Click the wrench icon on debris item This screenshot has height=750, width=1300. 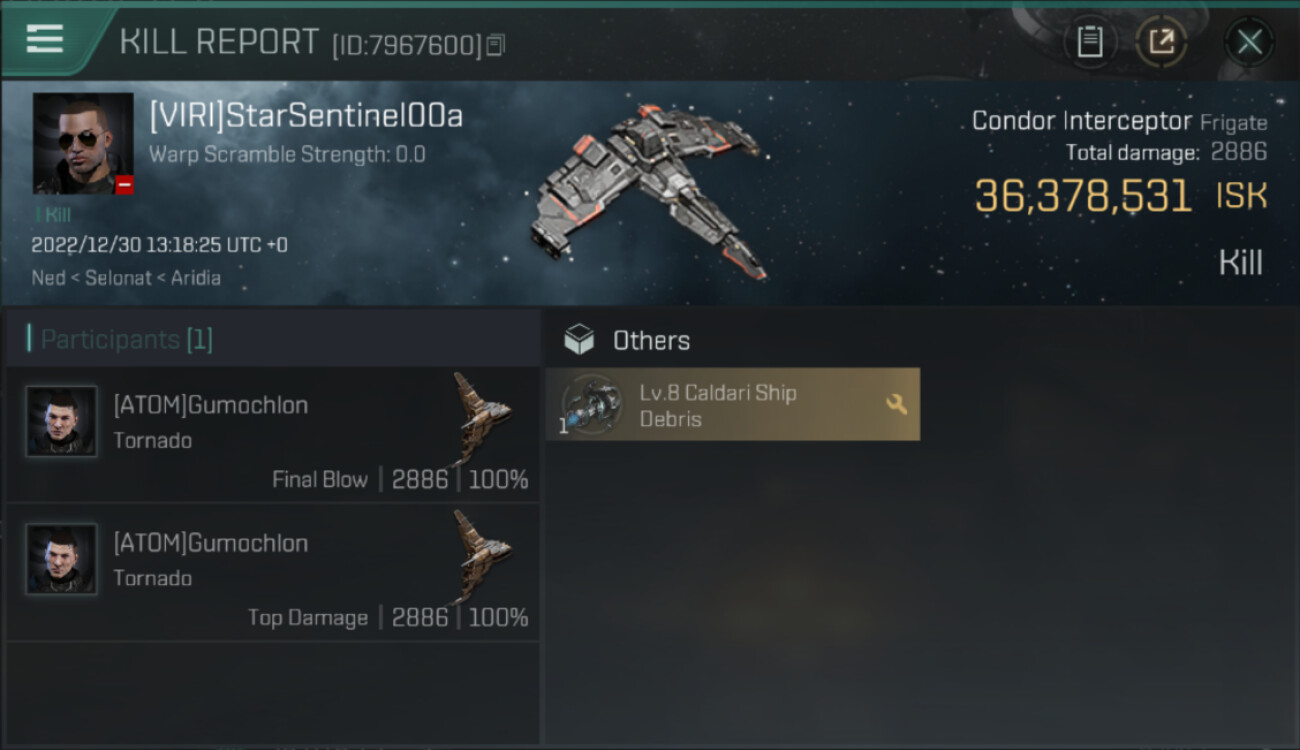pyautogui.click(x=897, y=404)
